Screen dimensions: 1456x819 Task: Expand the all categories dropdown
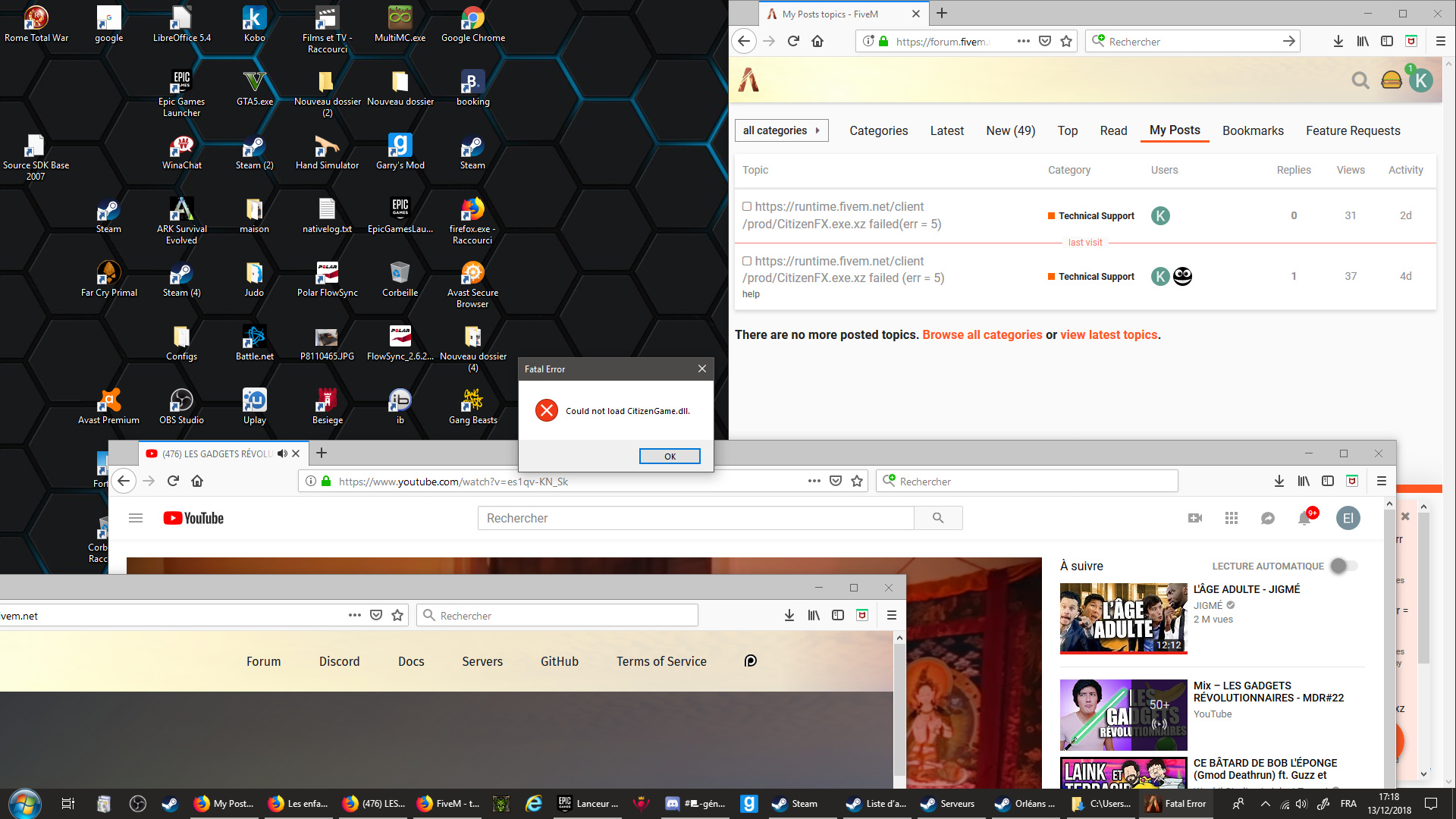coord(781,130)
